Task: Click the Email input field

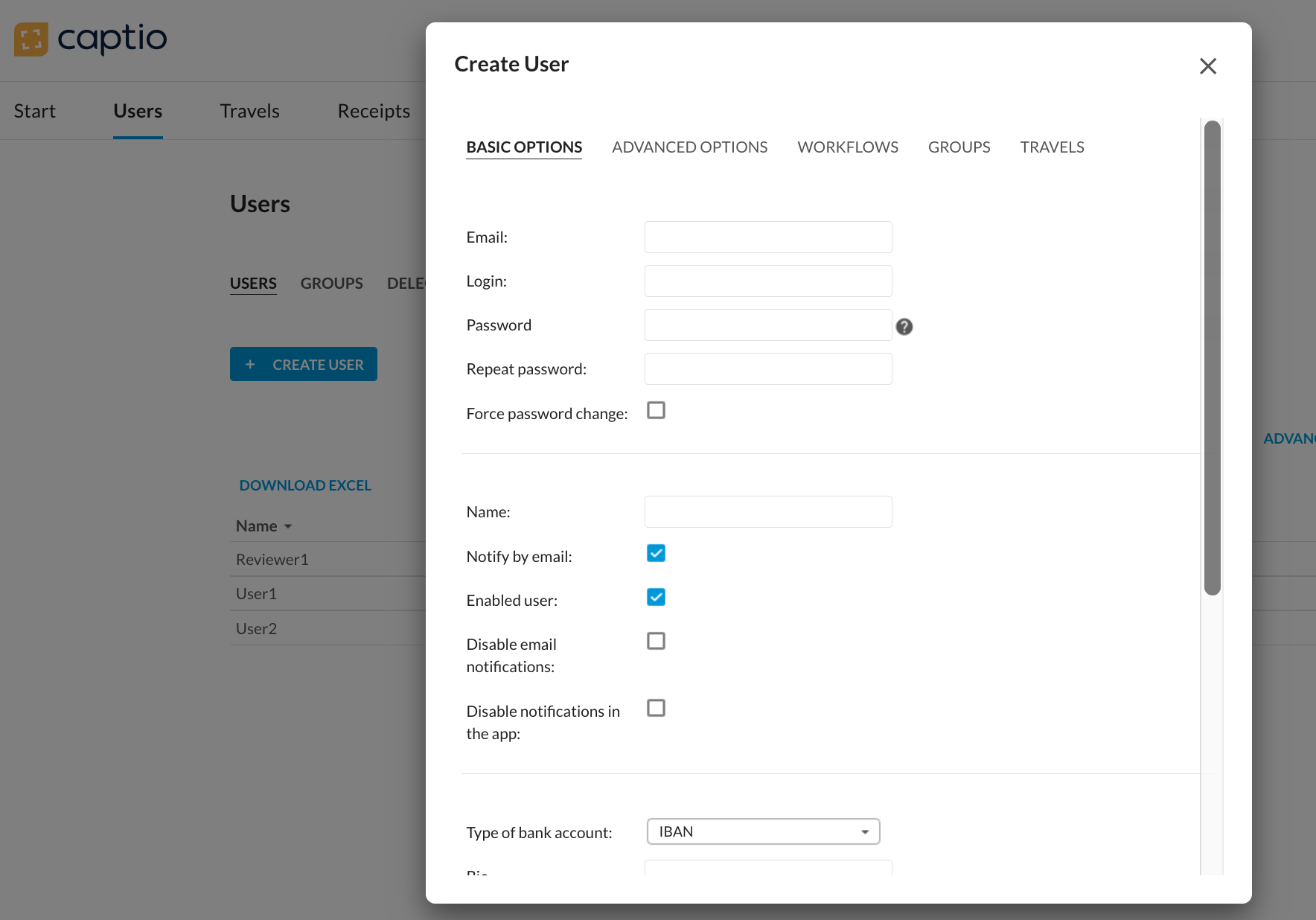Action: (767, 237)
